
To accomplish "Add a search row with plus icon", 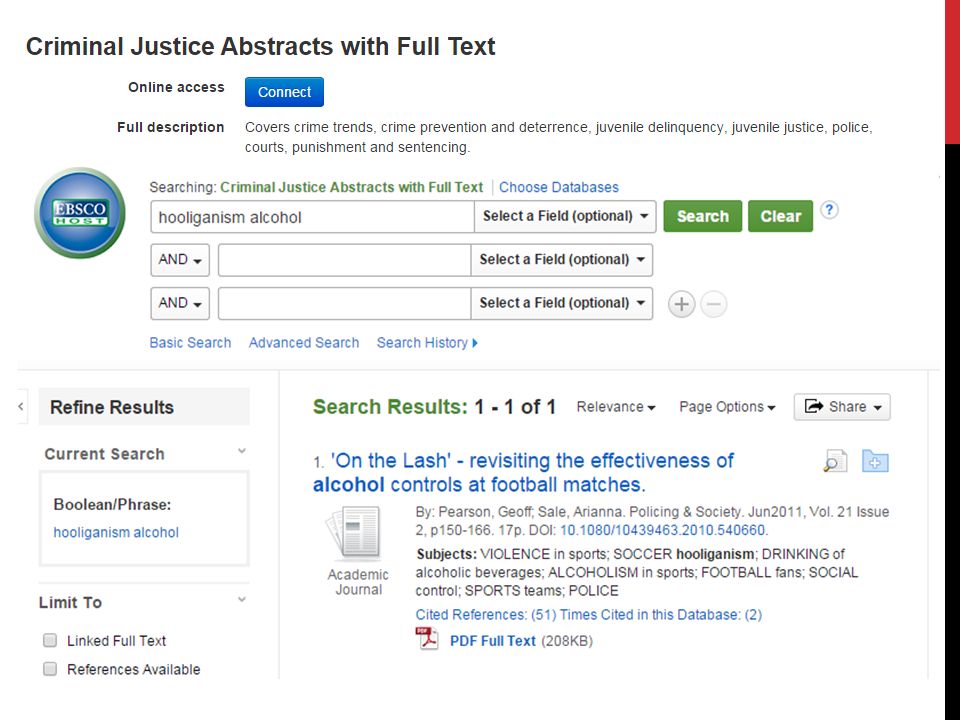I will (x=681, y=304).
